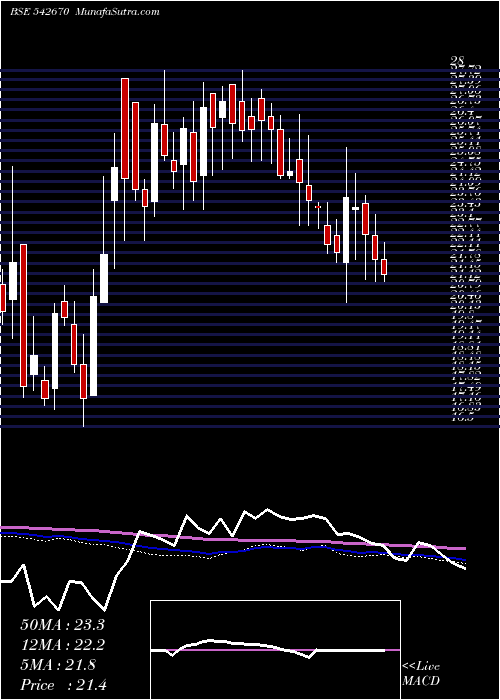The width and height of the screenshot is (500, 700).
Task: Click the "<<Live MACD" label
Action: (x=421, y=674)
